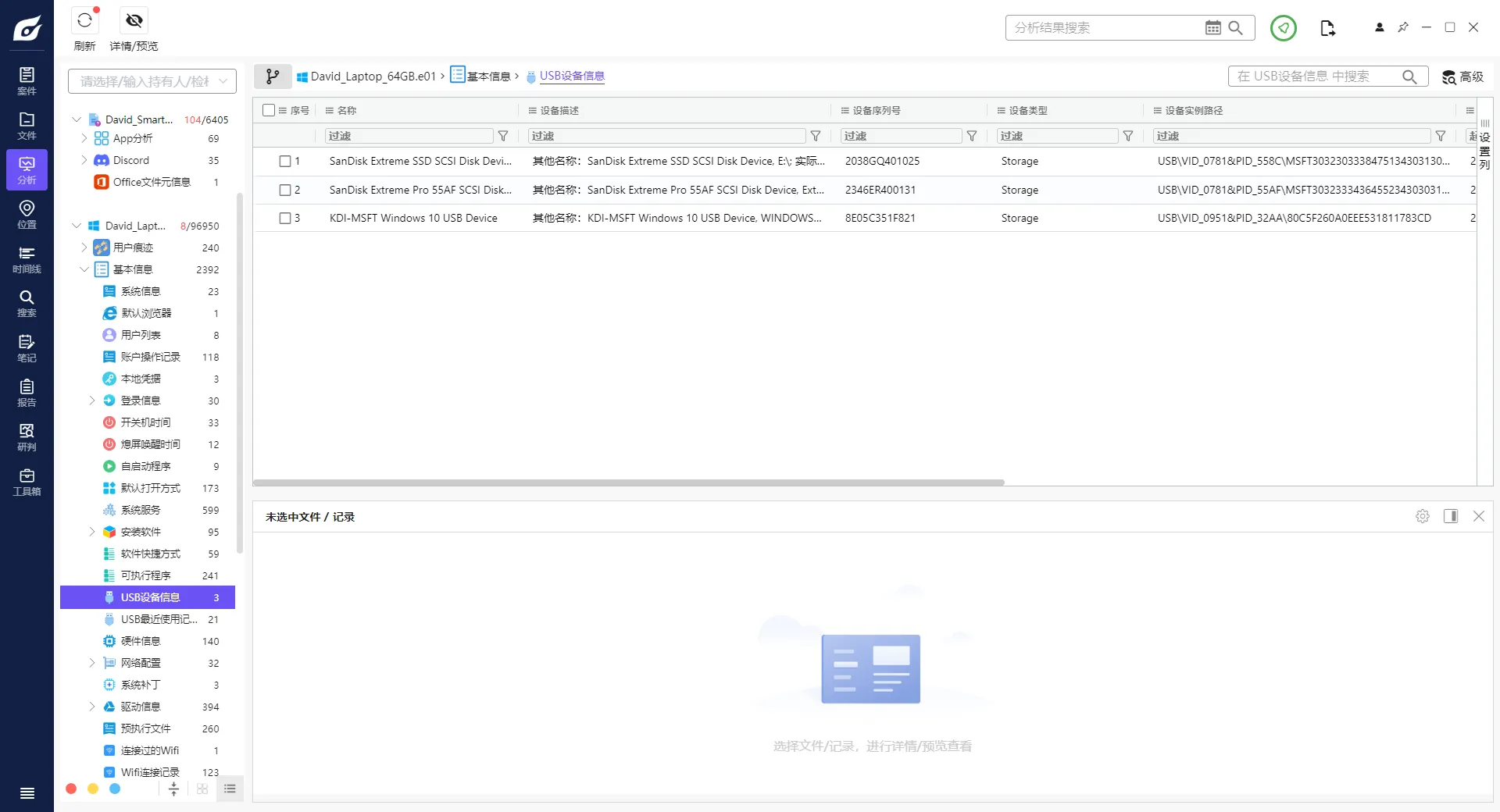Open settings gear in the preview panel
This screenshot has width=1500, height=812.
coord(1422,516)
